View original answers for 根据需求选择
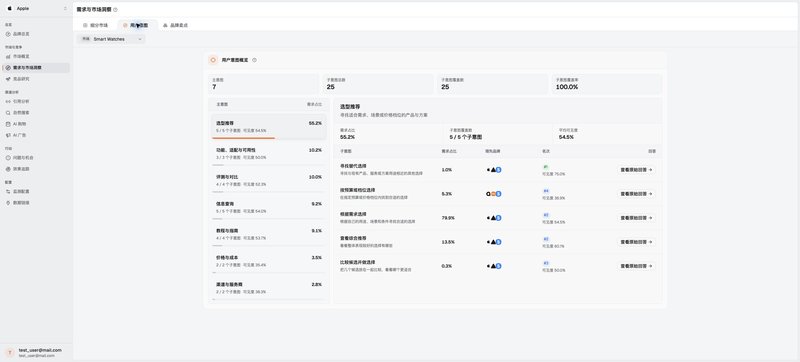Screen dimensions: 800x362 [636, 218]
